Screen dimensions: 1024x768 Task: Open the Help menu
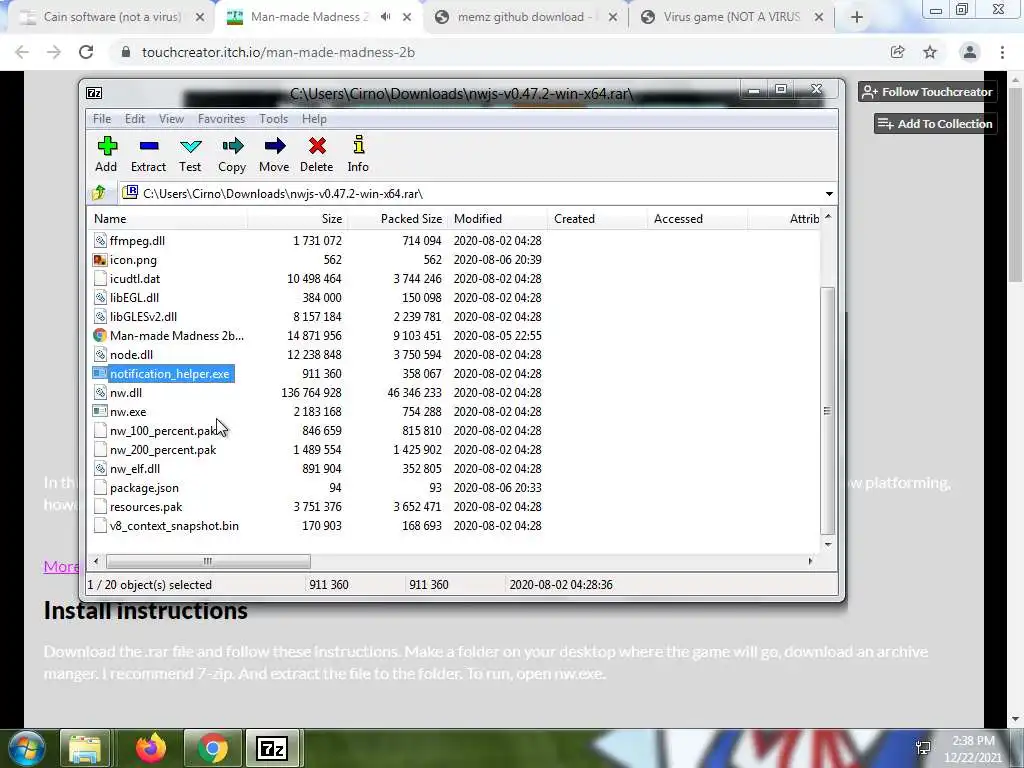point(314,119)
